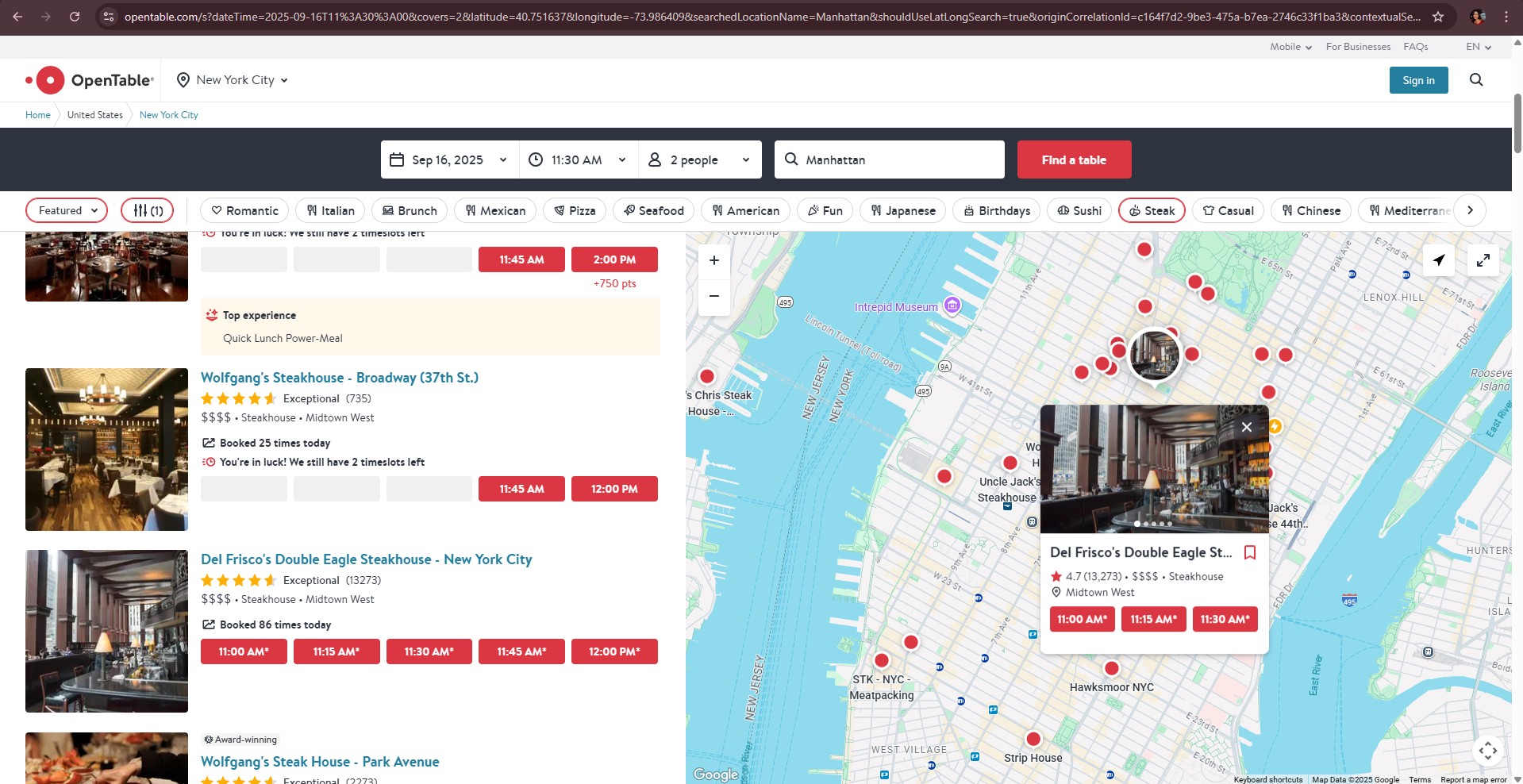Screen dimensions: 1523x784
Task: Open For Businesses link
Action: click(x=1358, y=47)
